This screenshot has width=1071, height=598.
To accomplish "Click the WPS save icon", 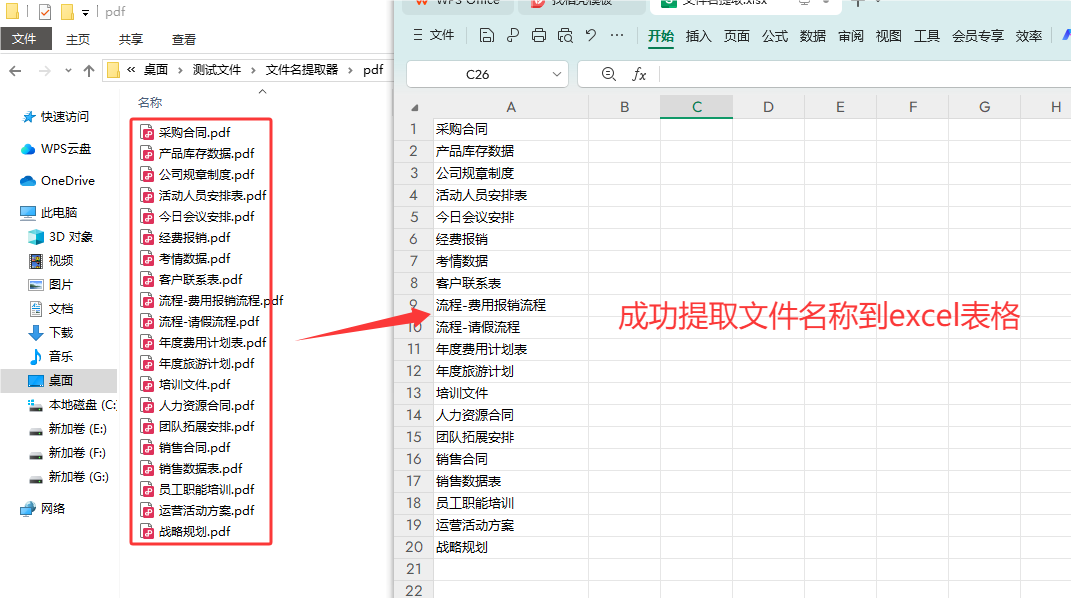I will click(486, 35).
